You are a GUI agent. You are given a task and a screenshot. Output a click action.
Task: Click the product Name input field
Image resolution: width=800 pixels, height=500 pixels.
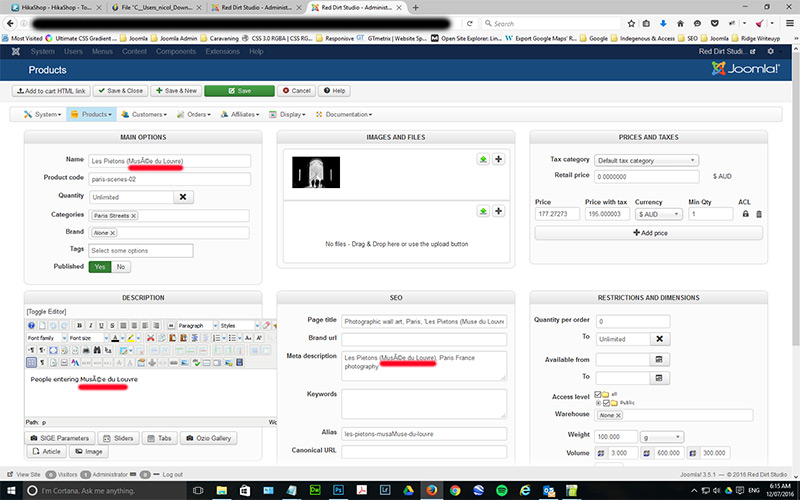tap(169, 161)
